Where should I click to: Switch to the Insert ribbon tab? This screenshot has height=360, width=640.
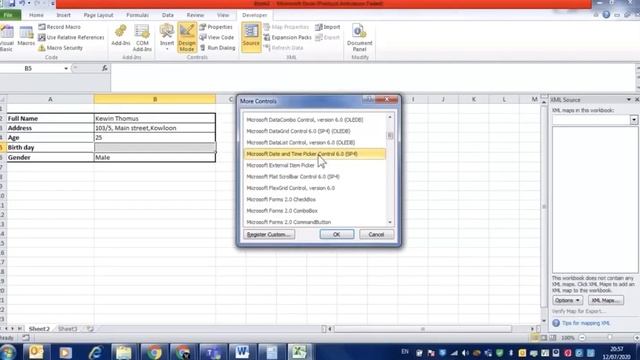pyautogui.click(x=63, y=15)
